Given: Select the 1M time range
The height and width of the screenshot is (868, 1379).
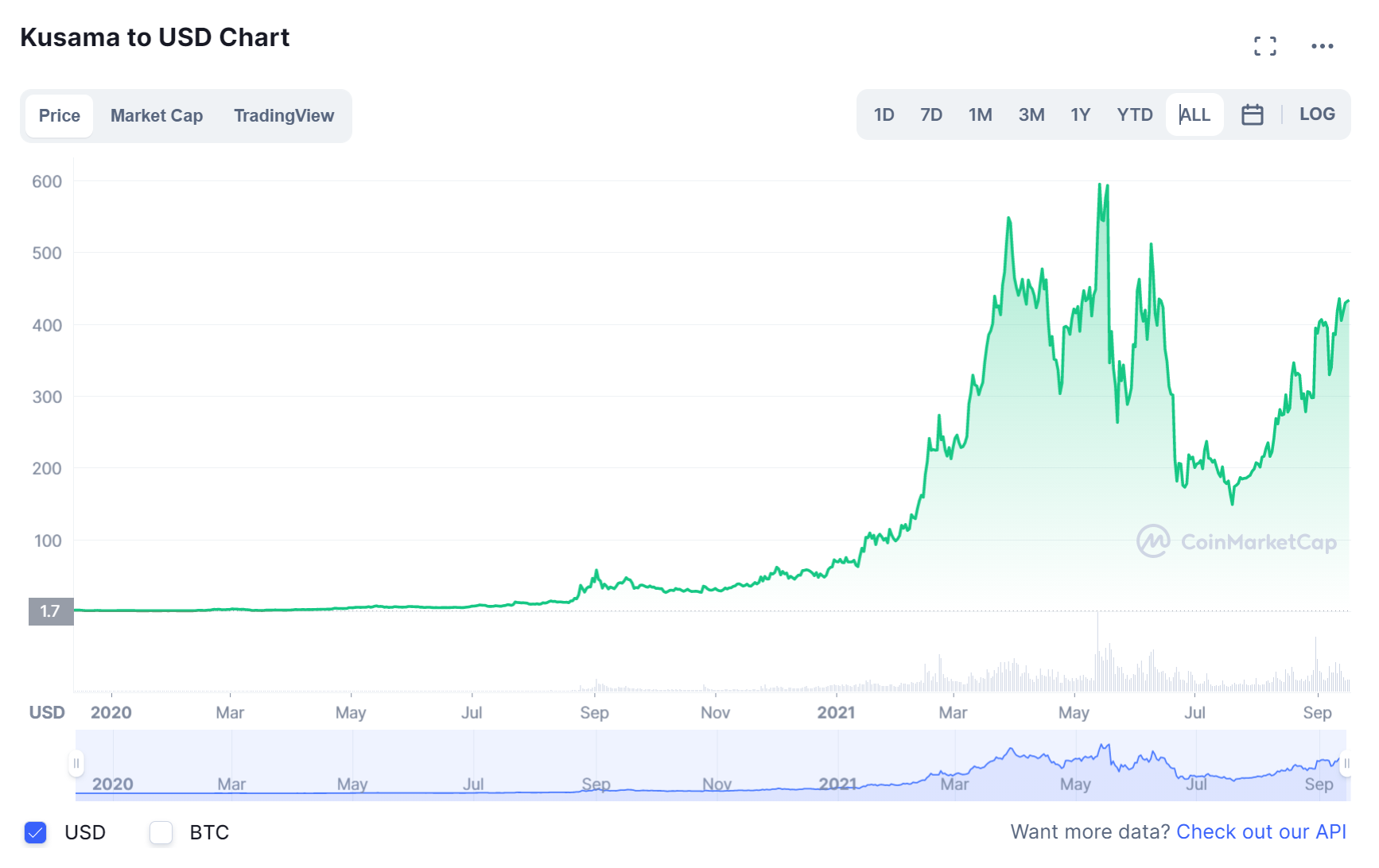Looking at the screenshot, I should click(981, 114).
